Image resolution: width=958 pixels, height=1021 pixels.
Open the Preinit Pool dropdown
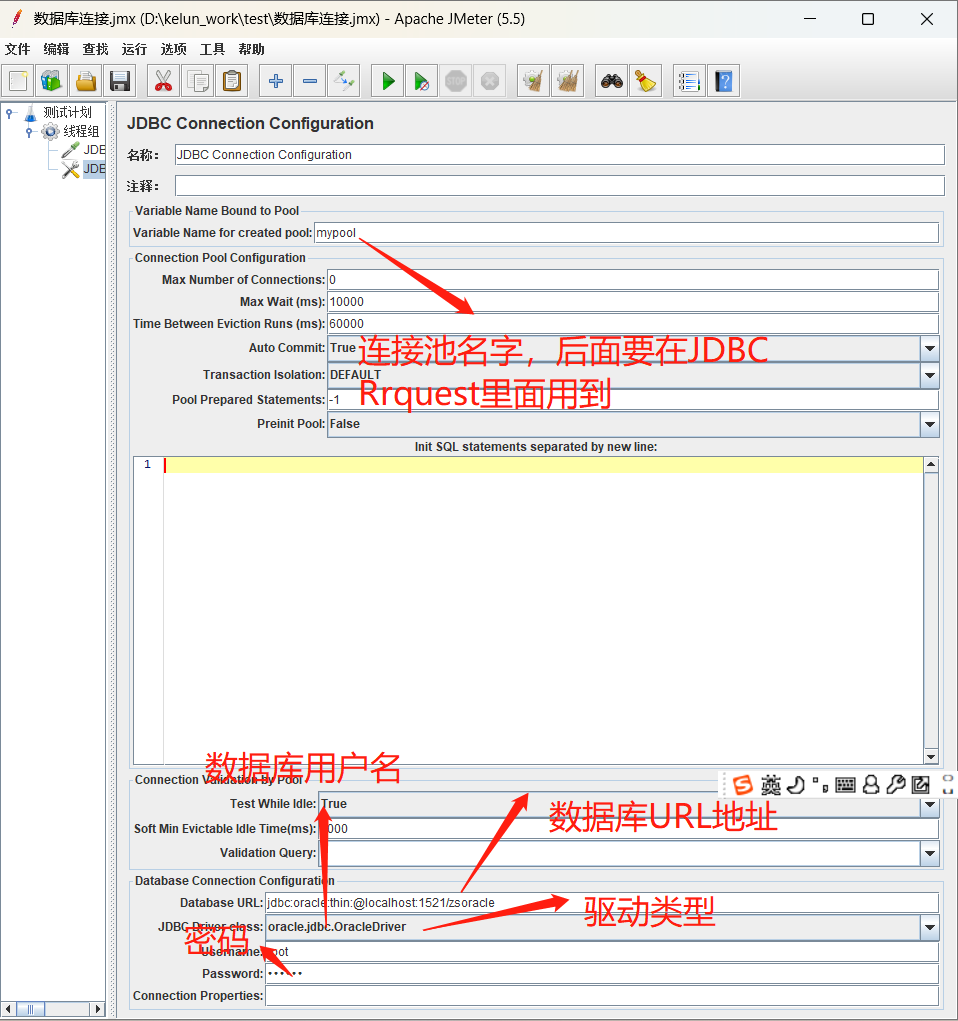click(x=930, y=425)
